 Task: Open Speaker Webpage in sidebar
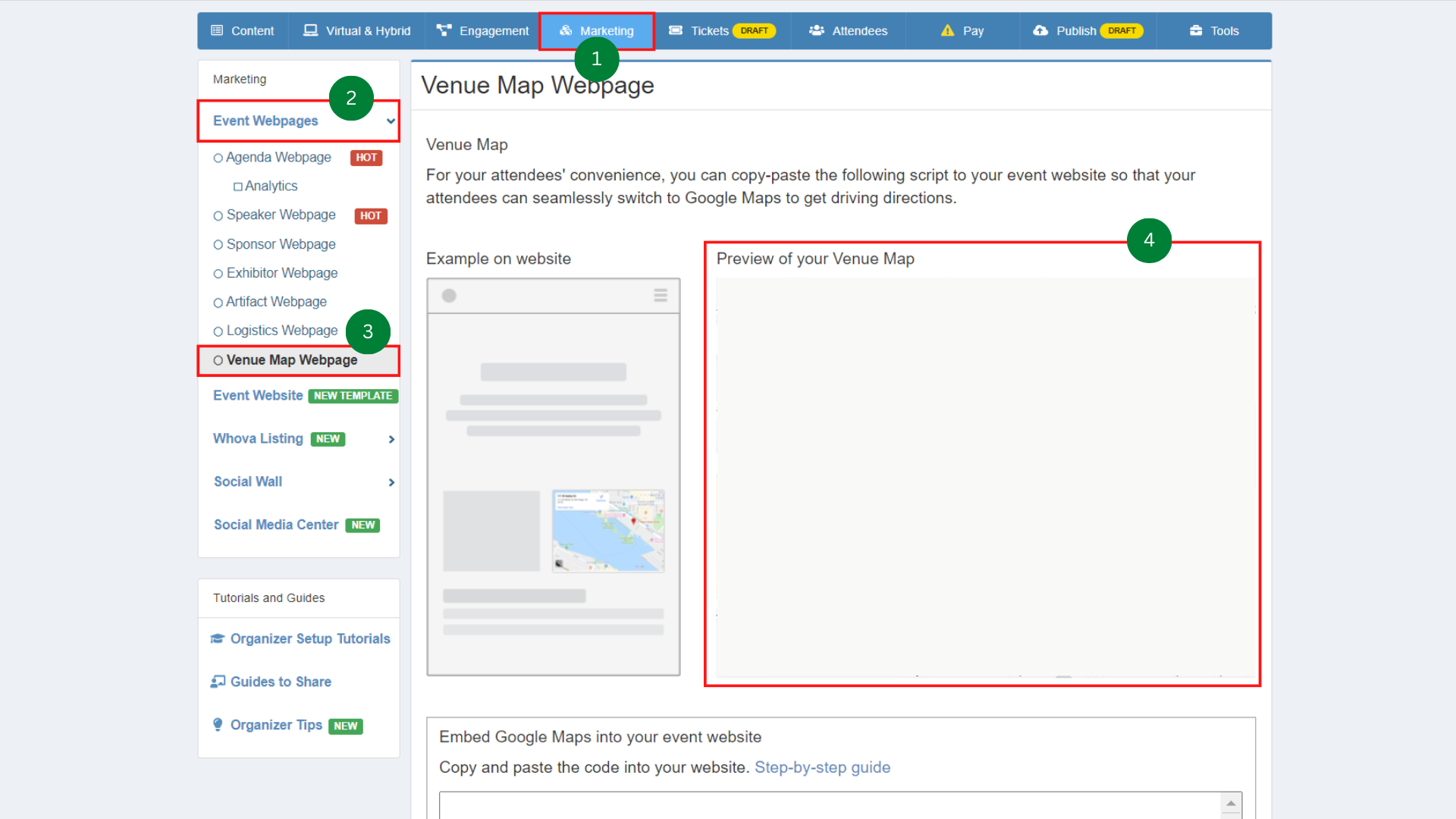click(281, 215)
